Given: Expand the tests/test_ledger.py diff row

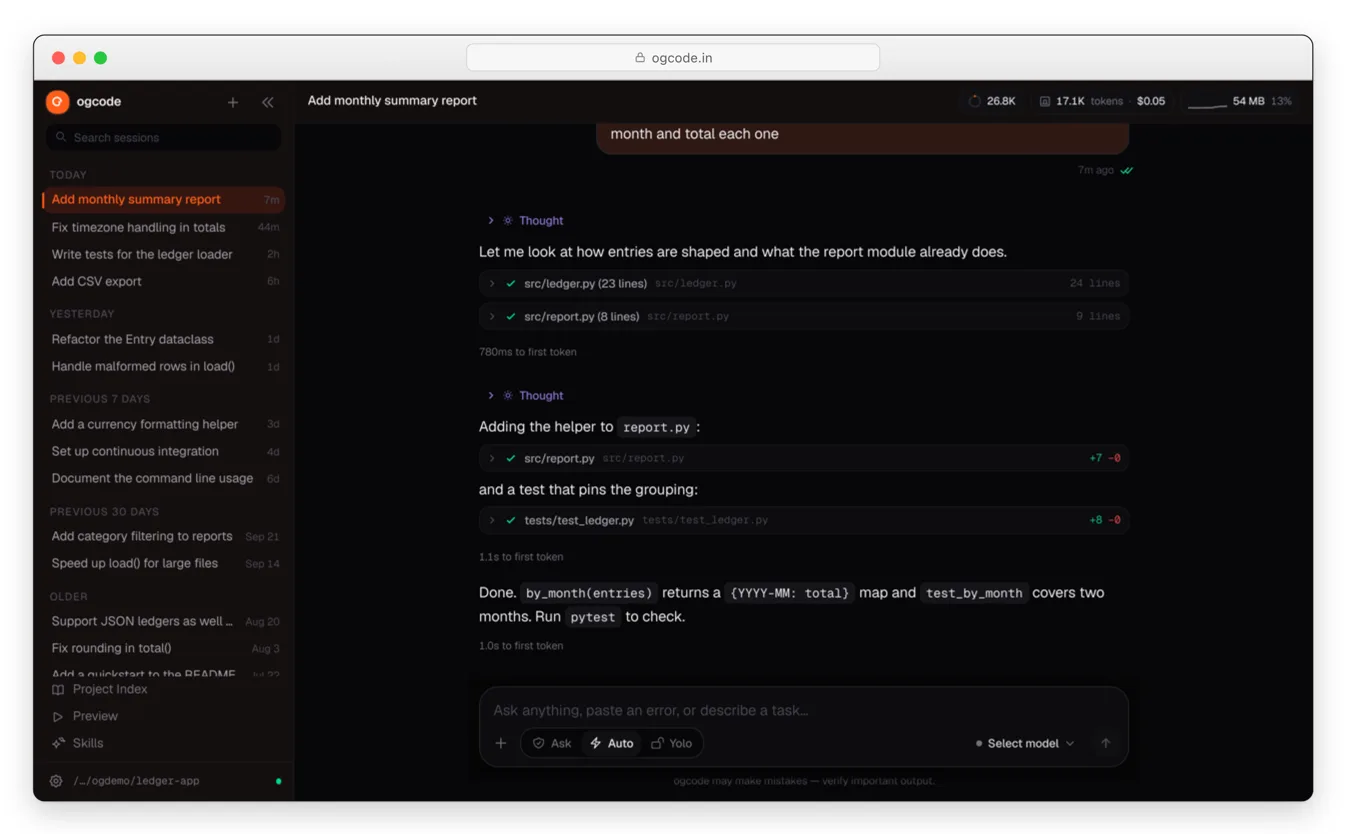Looking at the screenshot, I should coord(804,520).
